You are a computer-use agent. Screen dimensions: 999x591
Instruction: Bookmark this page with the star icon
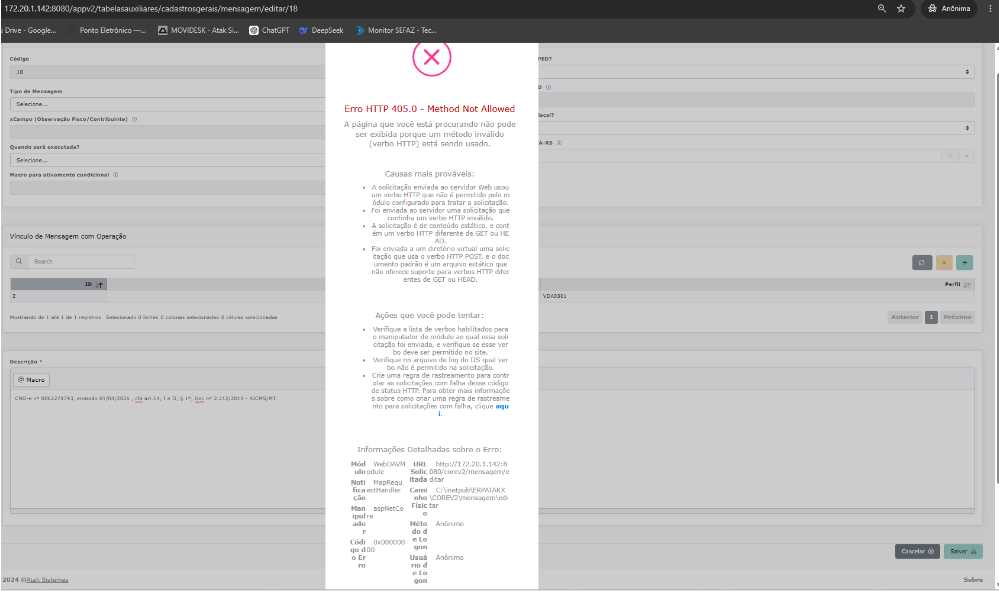901,8
